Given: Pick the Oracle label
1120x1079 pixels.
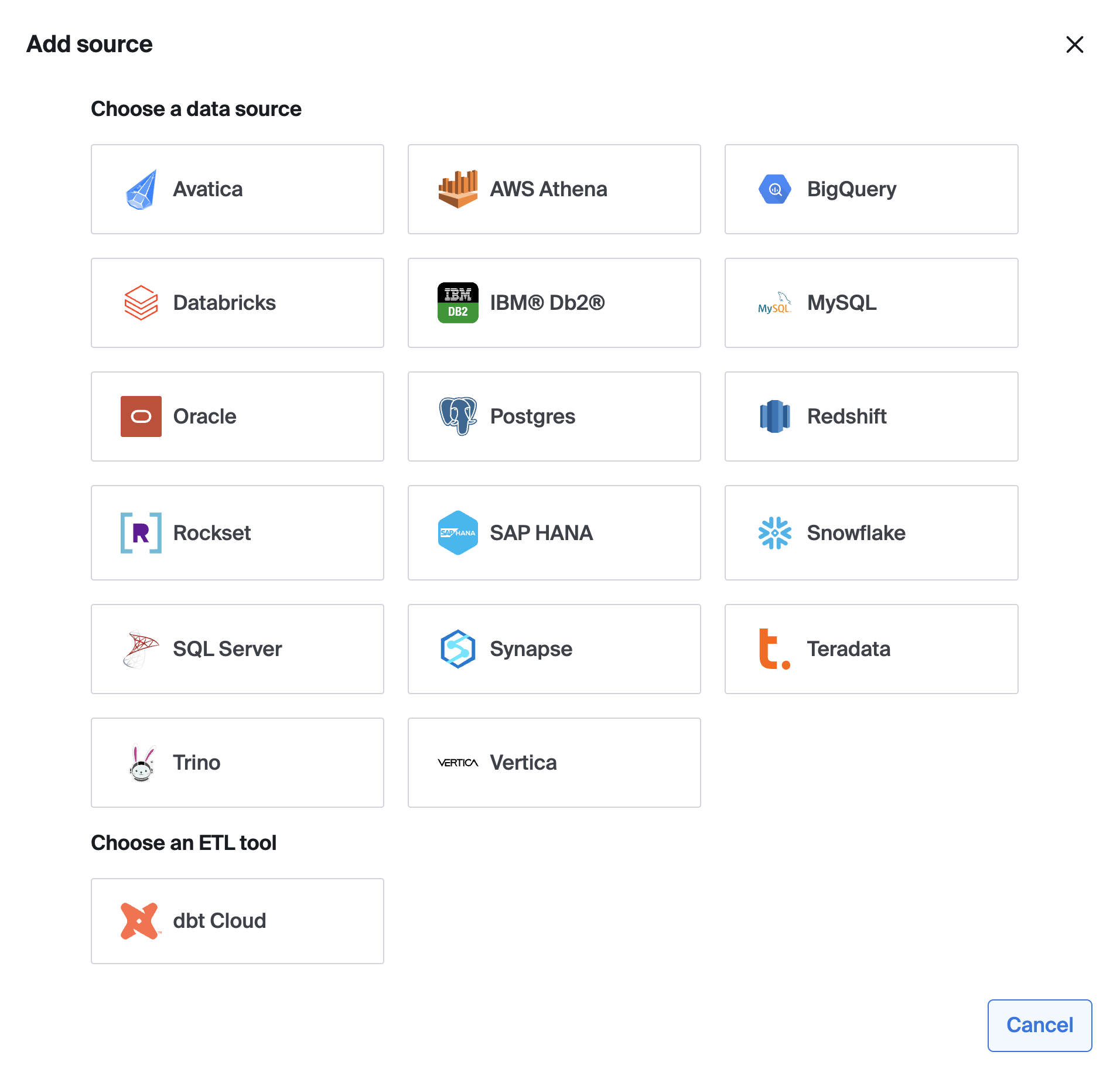Looking at the screenshot, I should coord(204,416).
